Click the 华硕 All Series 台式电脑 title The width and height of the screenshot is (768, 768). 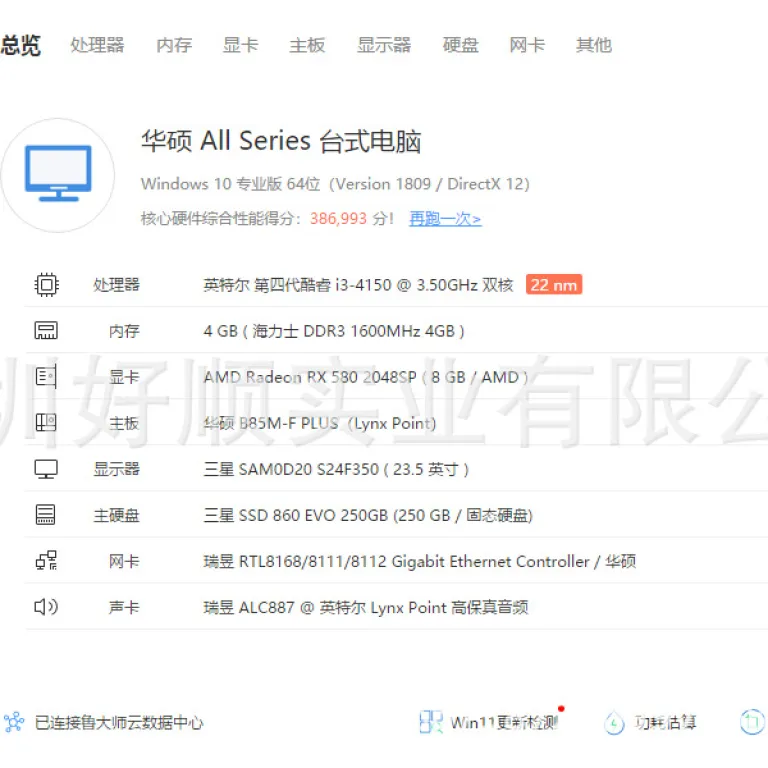click(281, 141)
